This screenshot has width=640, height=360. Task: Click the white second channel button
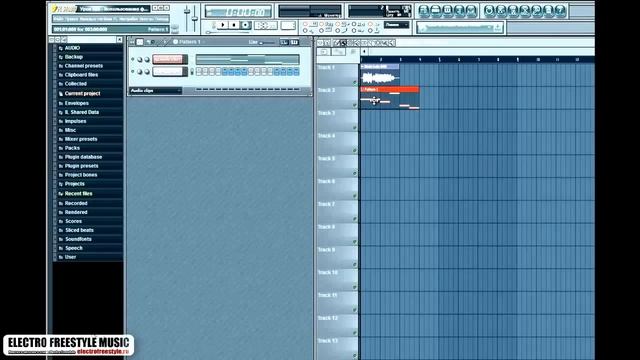[168, 71]
